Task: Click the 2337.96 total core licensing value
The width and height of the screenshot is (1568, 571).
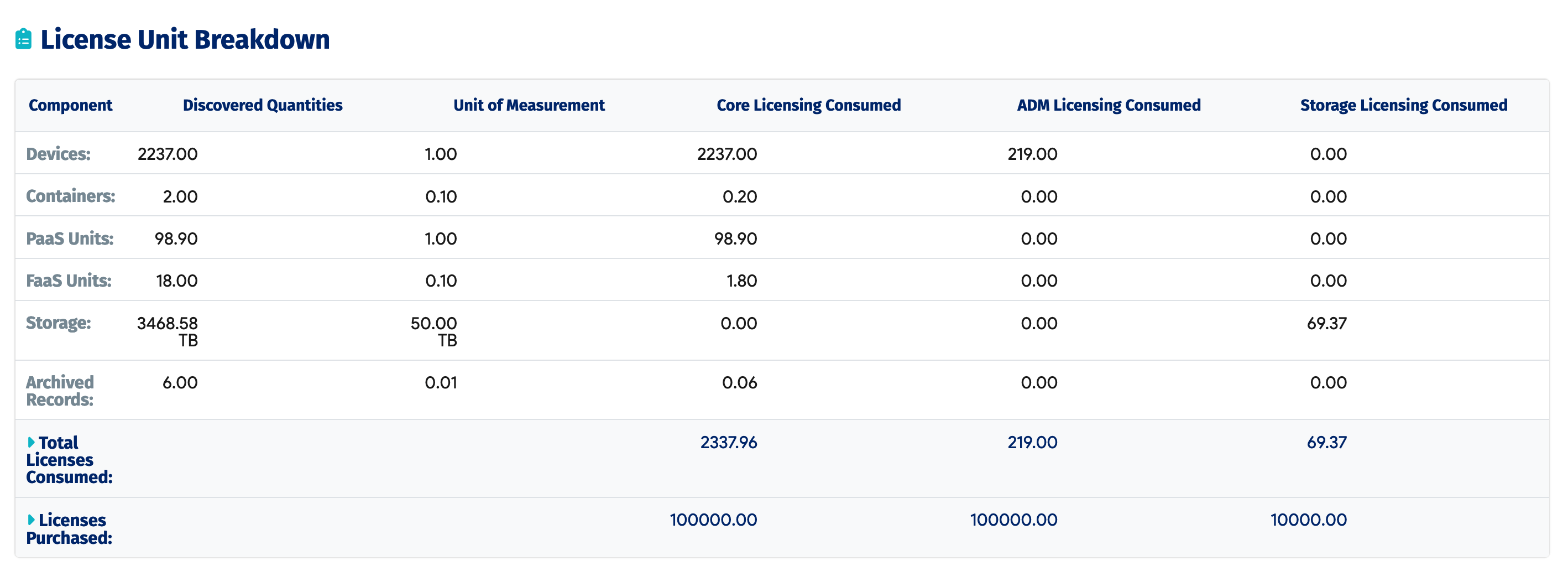Action: 728,443
